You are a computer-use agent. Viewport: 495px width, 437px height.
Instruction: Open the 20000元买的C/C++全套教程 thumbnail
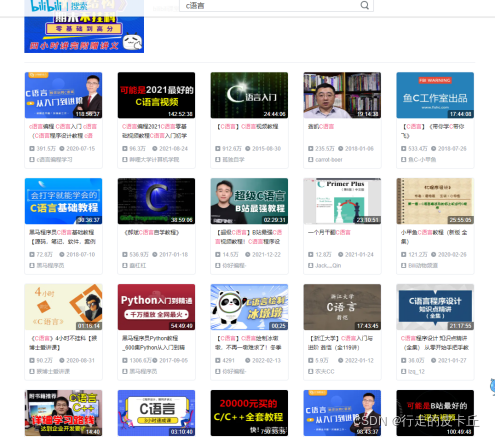click(249, 413)
